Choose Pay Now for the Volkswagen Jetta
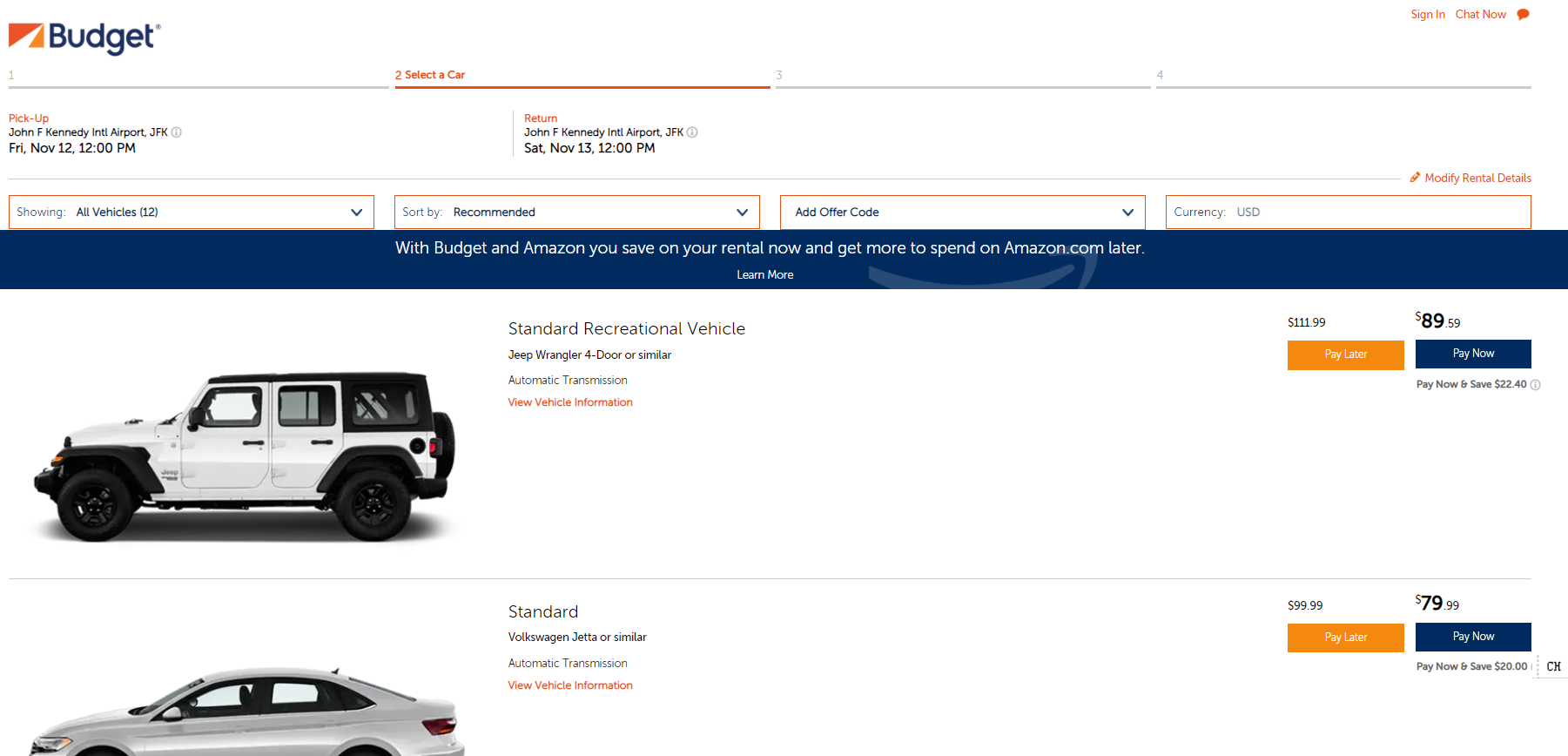Image resolution: width=1568 pixels, height=756 pixels. [1473, 637]
